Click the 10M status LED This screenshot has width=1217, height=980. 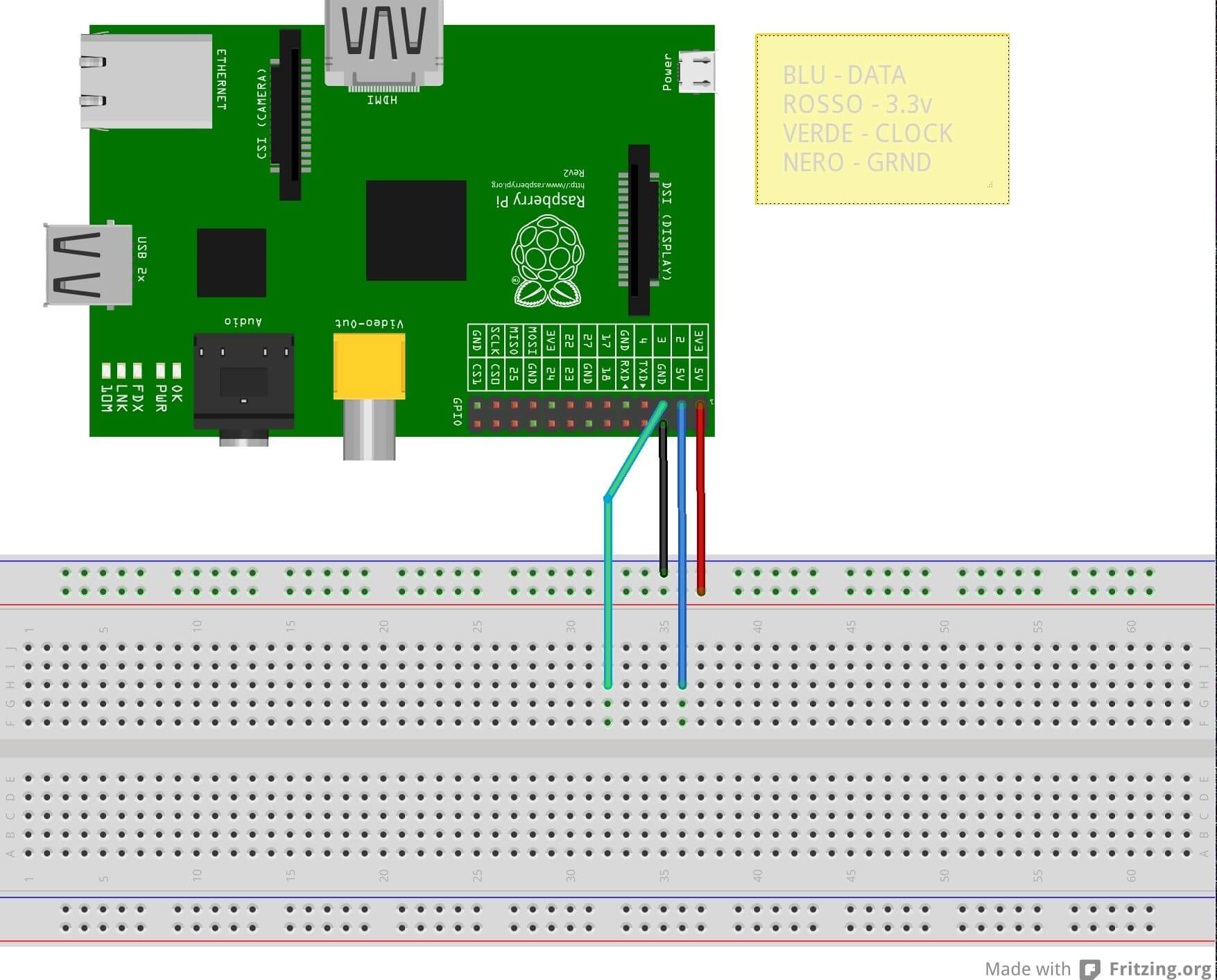[x=106, y=370]
